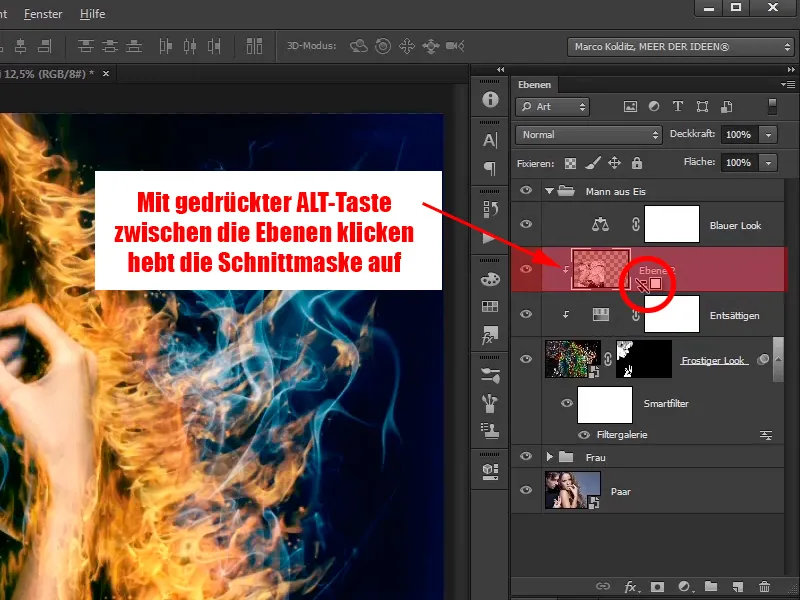Open the workspace dropdown Marco Kolditz, MEER DER IDEEN
The image size is (800, 600).
coord(682,47)
